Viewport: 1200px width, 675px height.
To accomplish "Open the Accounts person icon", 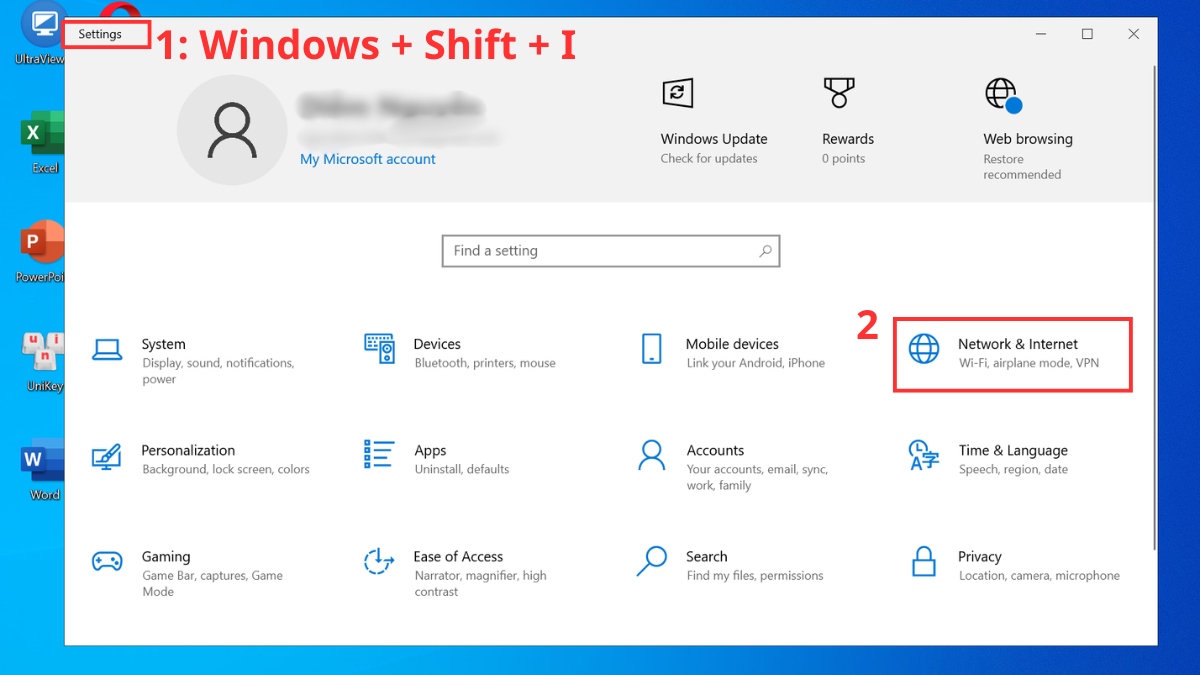I will click(x=651, y=455).
